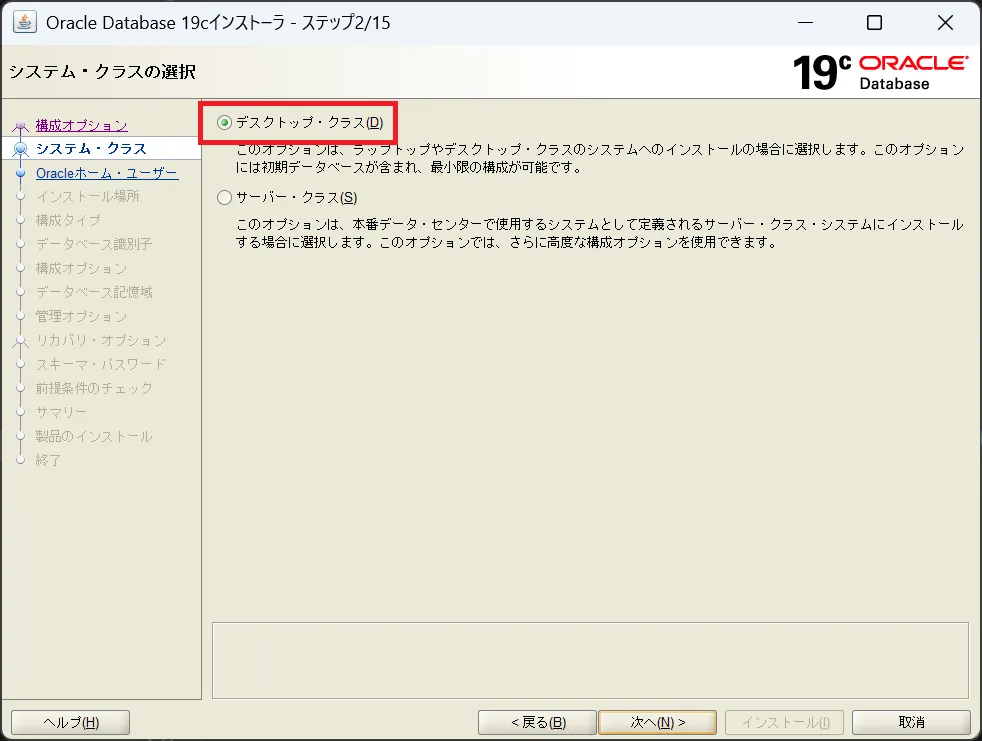Cancel installation with 取消 button
Image resolution: width=982 pixels, height=741 pixels.
(911, 722)
